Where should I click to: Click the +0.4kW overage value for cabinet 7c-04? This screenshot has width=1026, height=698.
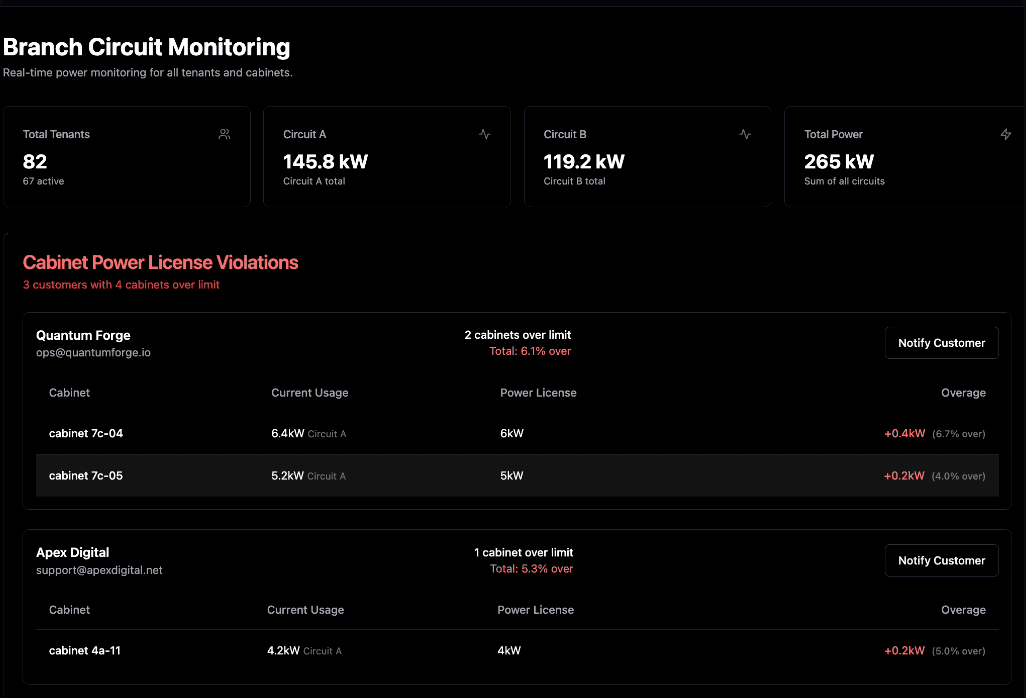click(x=904, y=433)
